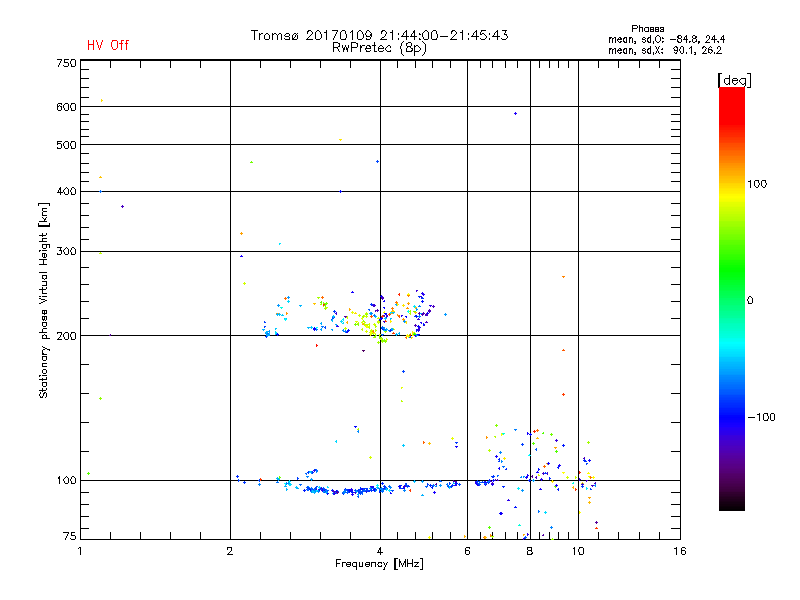The width and height of the screenshot is (800, 600).
Task: Click the green region of the colorbar
Action: click(732, 270)
